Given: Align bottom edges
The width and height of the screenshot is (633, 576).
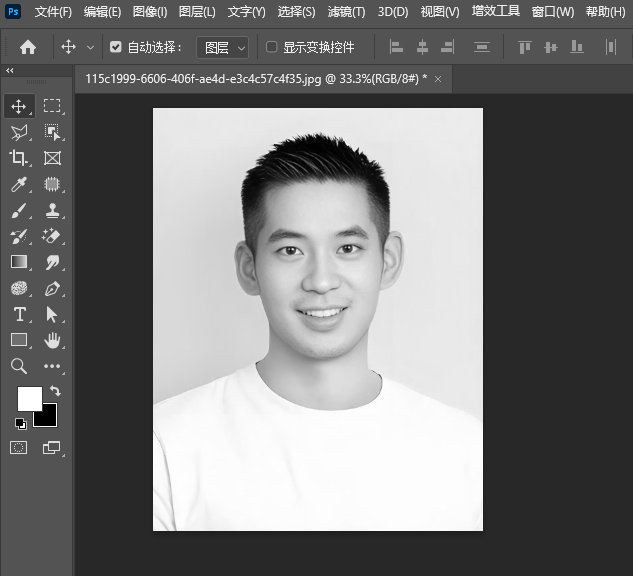Looking at the screenshot, I should pyautogui.click(x=576, y=47).
